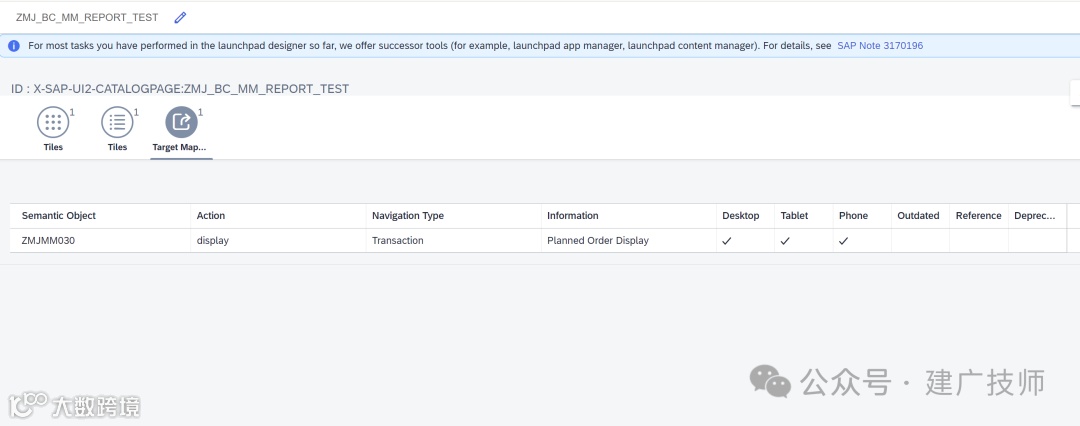
Task: Click the Navigation Type column header
Action: [x=407, y=216]
